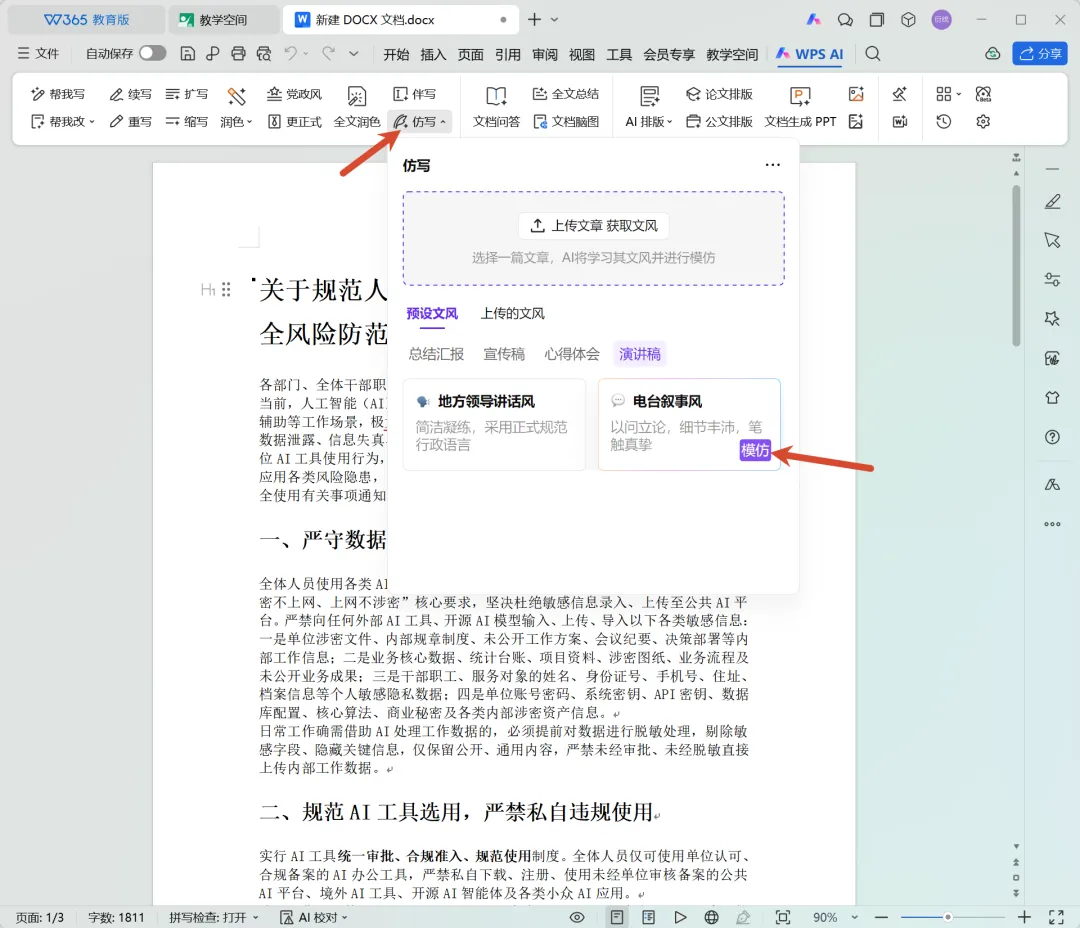1080x928 pixels.
Task: Click the redo arrow icon
Action: pyautogui.click(x=329, y=54)
